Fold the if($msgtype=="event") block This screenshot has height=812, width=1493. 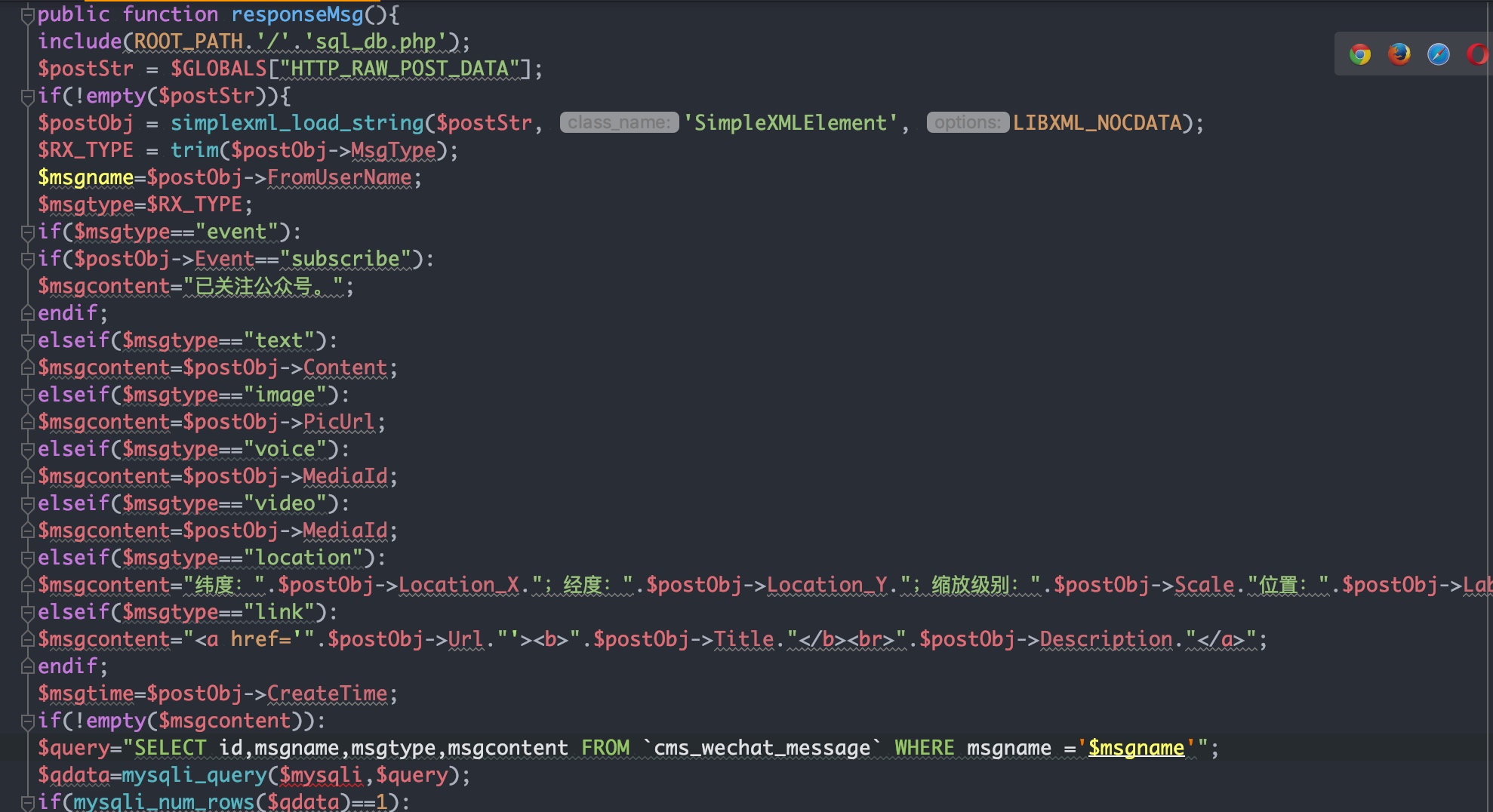28,232
